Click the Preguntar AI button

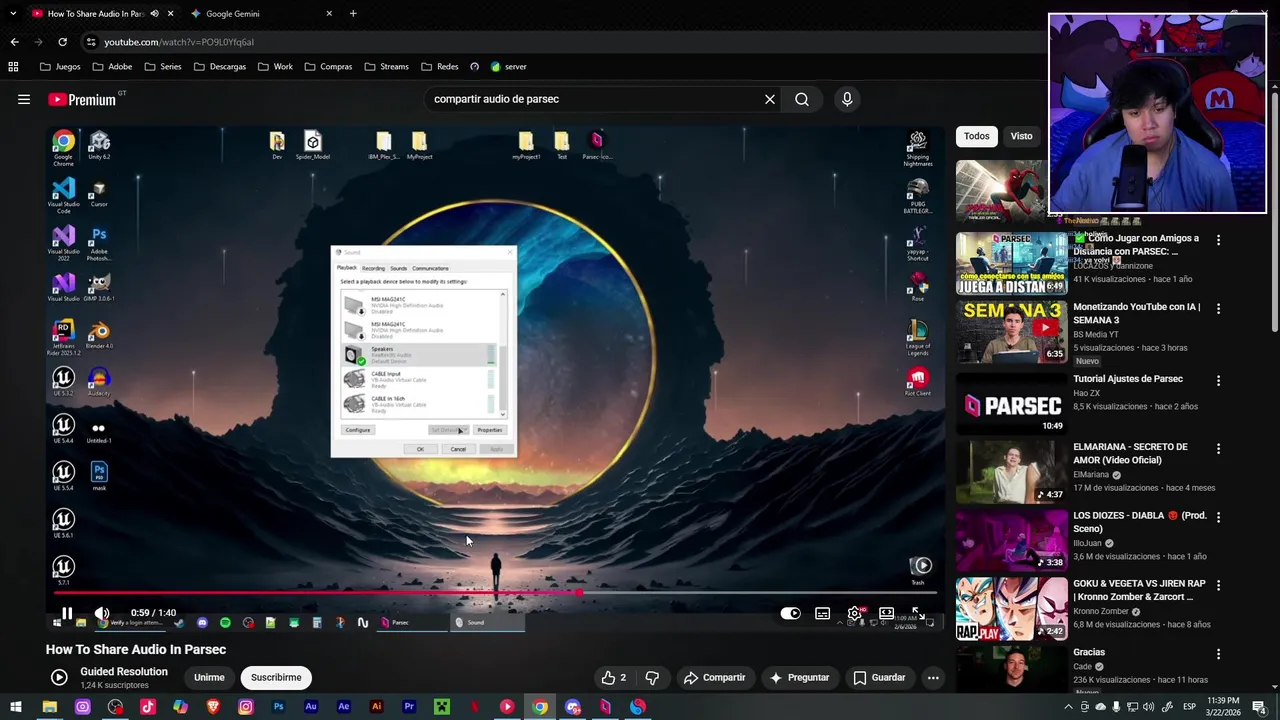[799, 677]
